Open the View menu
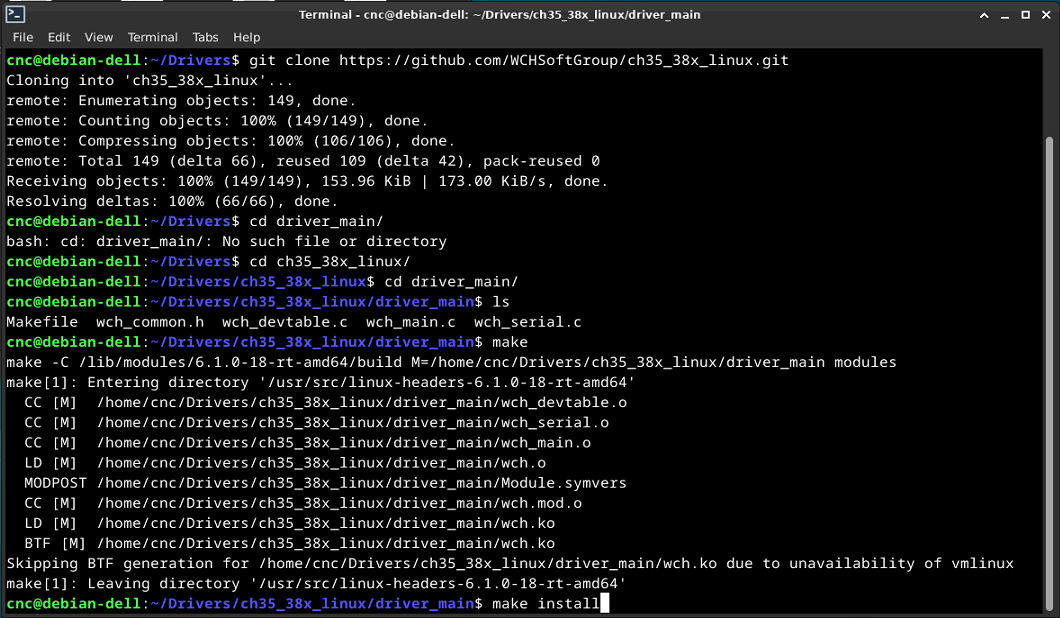 [99, 37]
